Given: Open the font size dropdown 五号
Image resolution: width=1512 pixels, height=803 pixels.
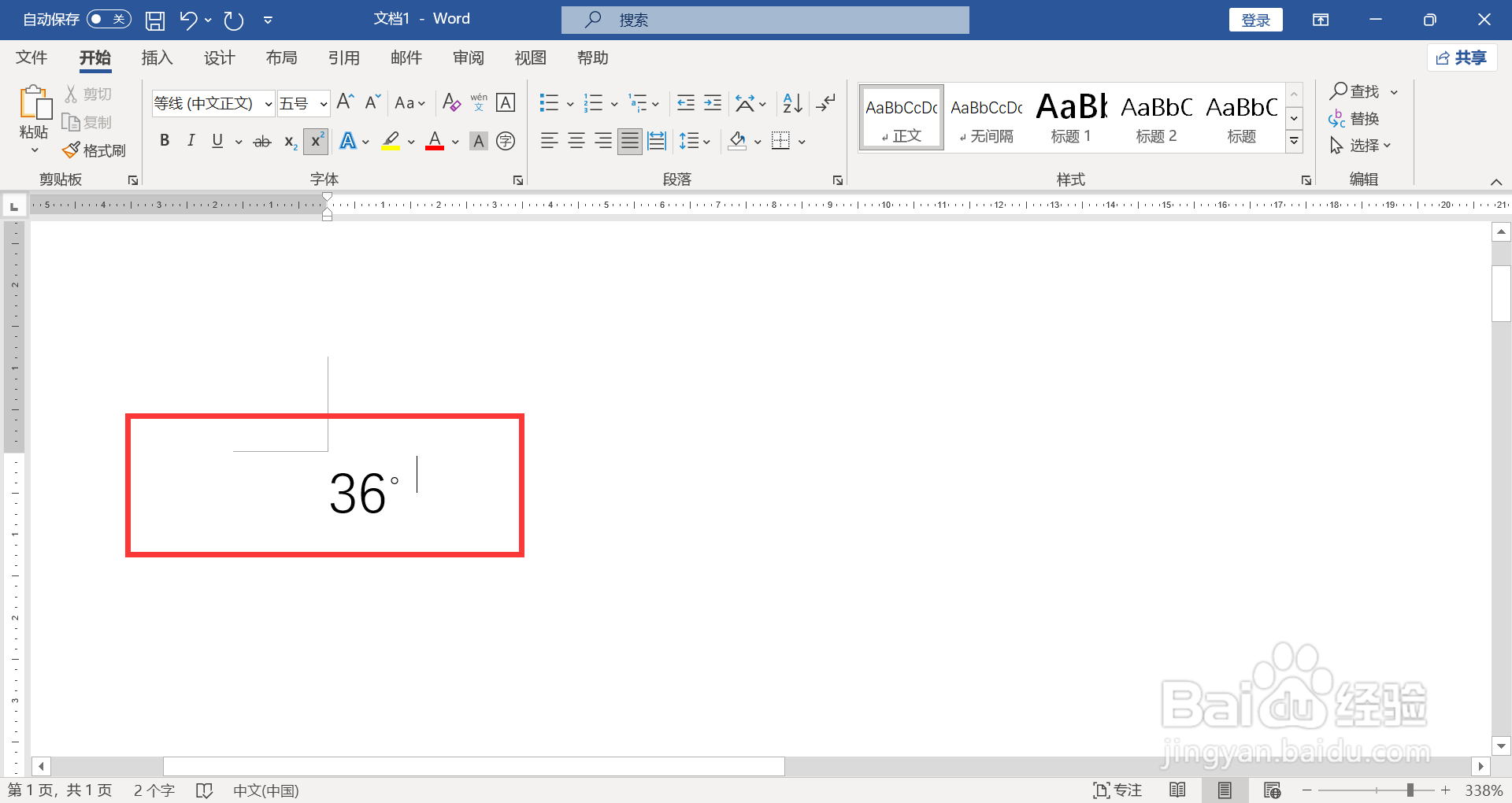Looking at the screenshot, I should (x=323, y=103).
